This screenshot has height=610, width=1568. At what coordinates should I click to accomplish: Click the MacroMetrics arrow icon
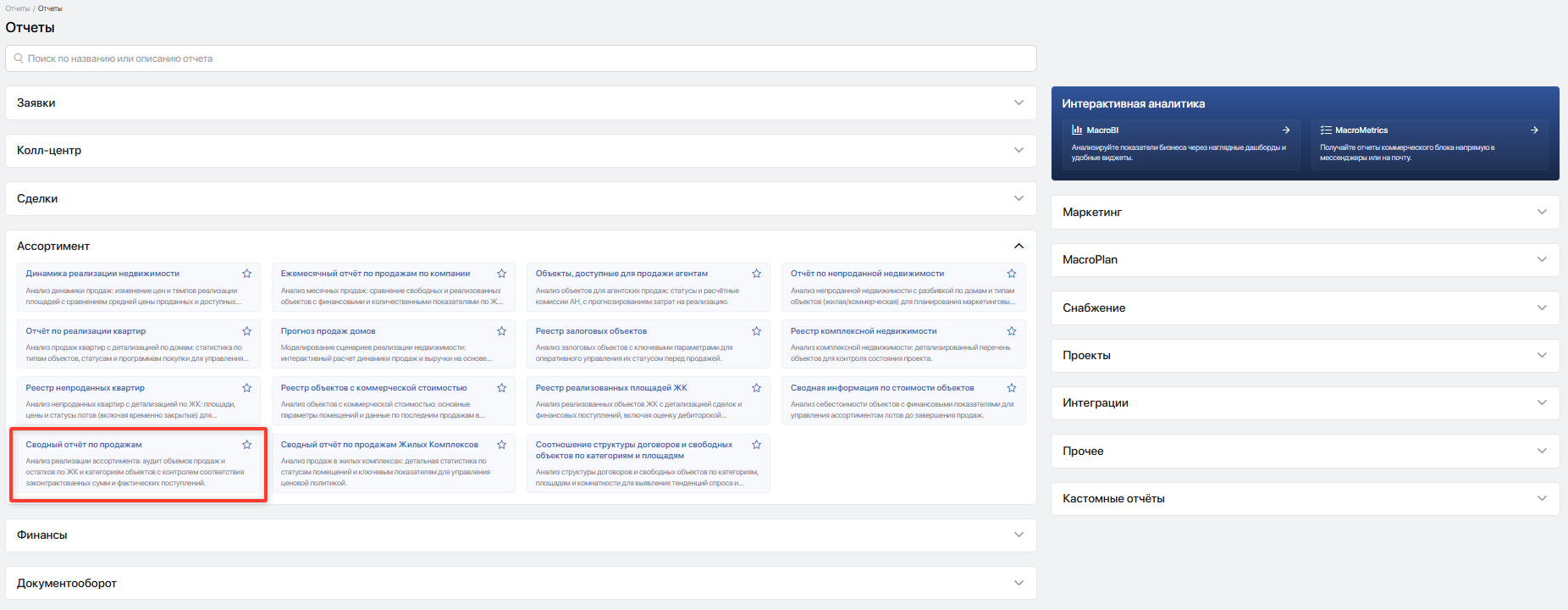coord(1534,130)
